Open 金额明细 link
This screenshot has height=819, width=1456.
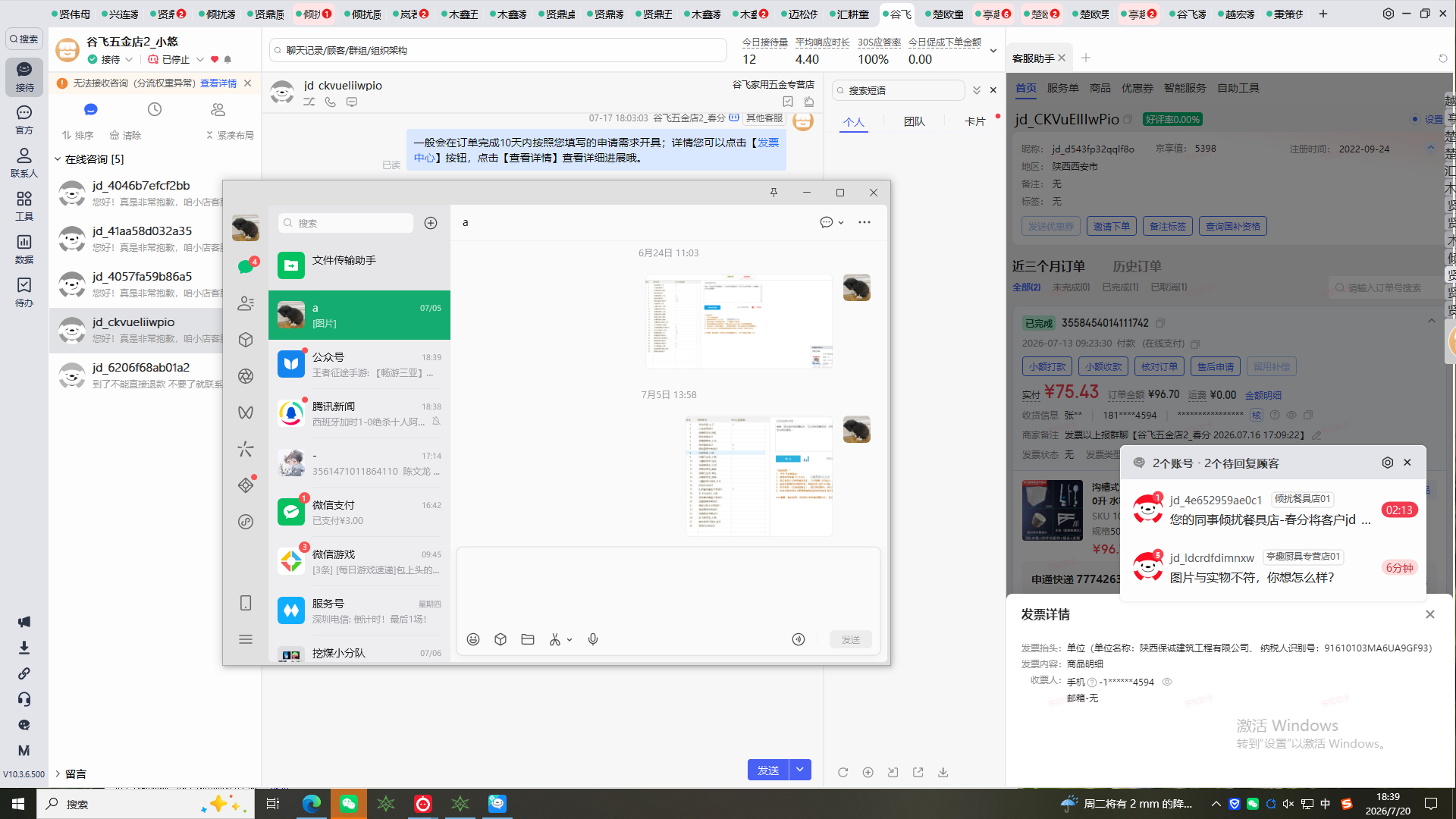tap(1263, 395)
